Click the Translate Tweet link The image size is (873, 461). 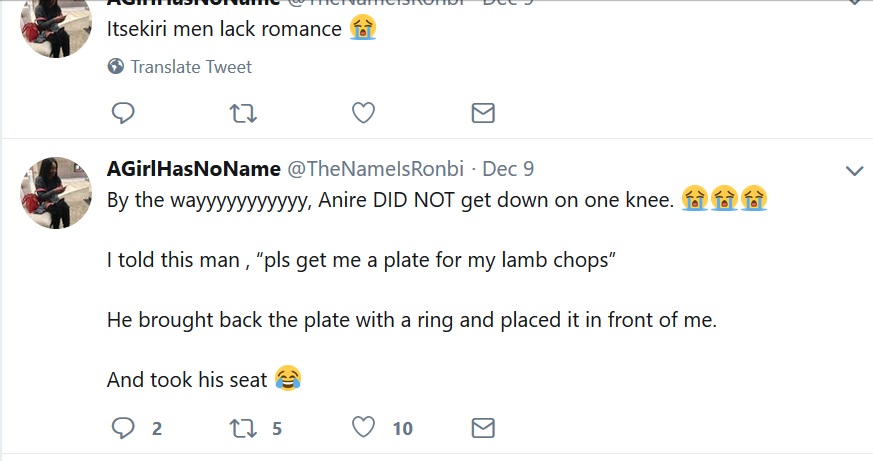[191, 67]
